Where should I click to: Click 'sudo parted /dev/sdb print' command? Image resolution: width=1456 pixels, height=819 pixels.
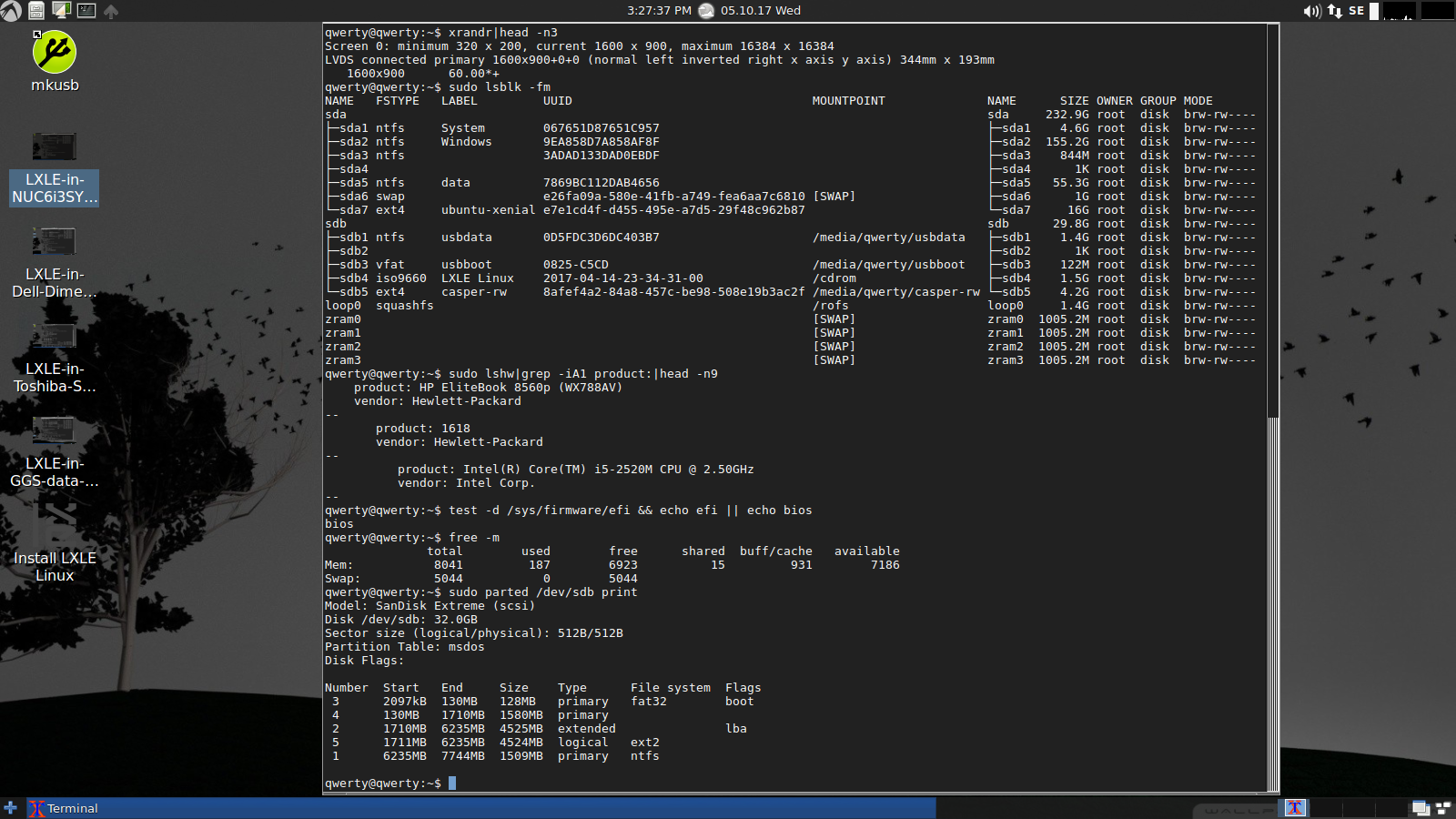(x=543, y=592)
